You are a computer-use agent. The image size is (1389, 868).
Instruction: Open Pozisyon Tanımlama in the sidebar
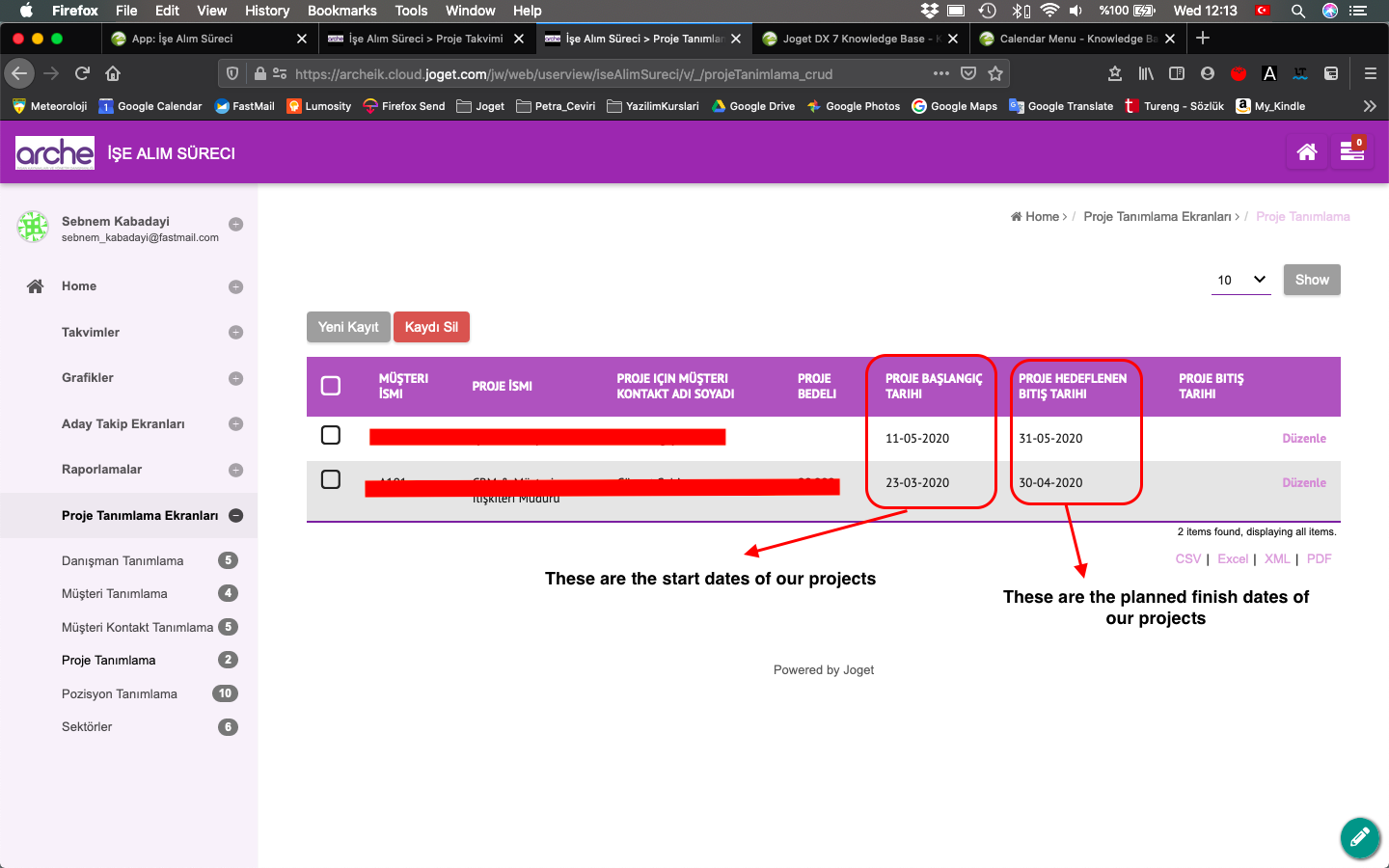pos(120,693)
